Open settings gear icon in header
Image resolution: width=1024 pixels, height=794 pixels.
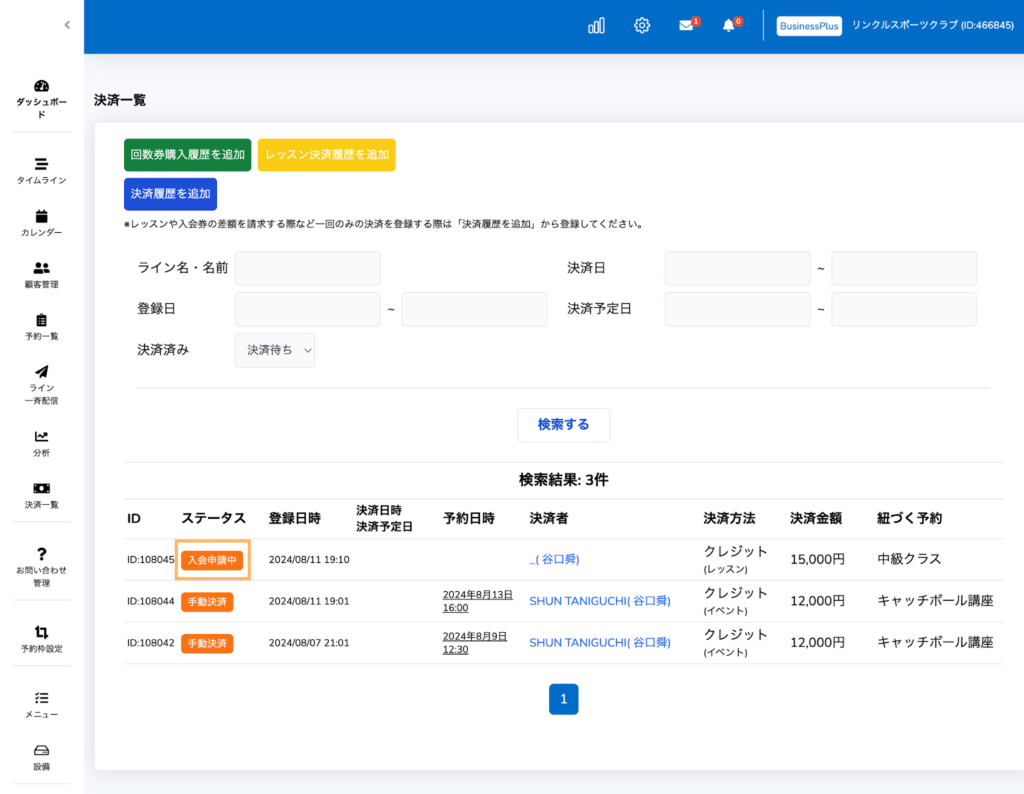click(x=642, y=25)
